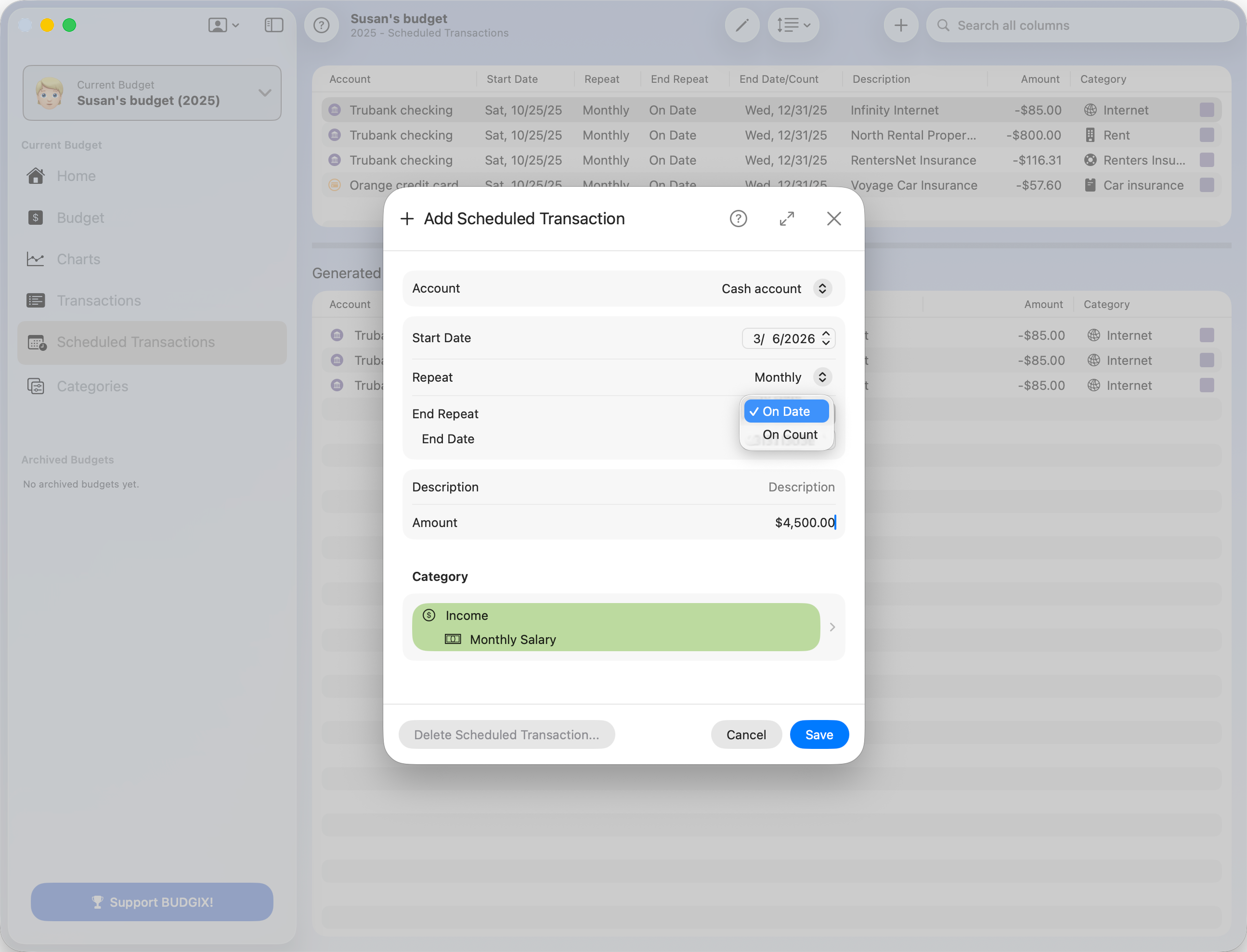Open the Charts view
Image resolution: width=1247 pixels, height=952 pixels.
click(78, 259)
